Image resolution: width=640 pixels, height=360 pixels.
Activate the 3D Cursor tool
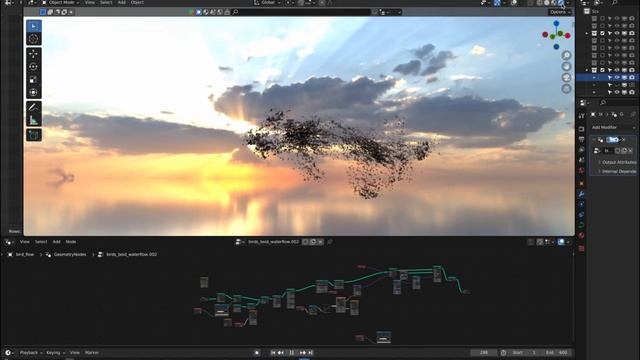tap(33, 39)
